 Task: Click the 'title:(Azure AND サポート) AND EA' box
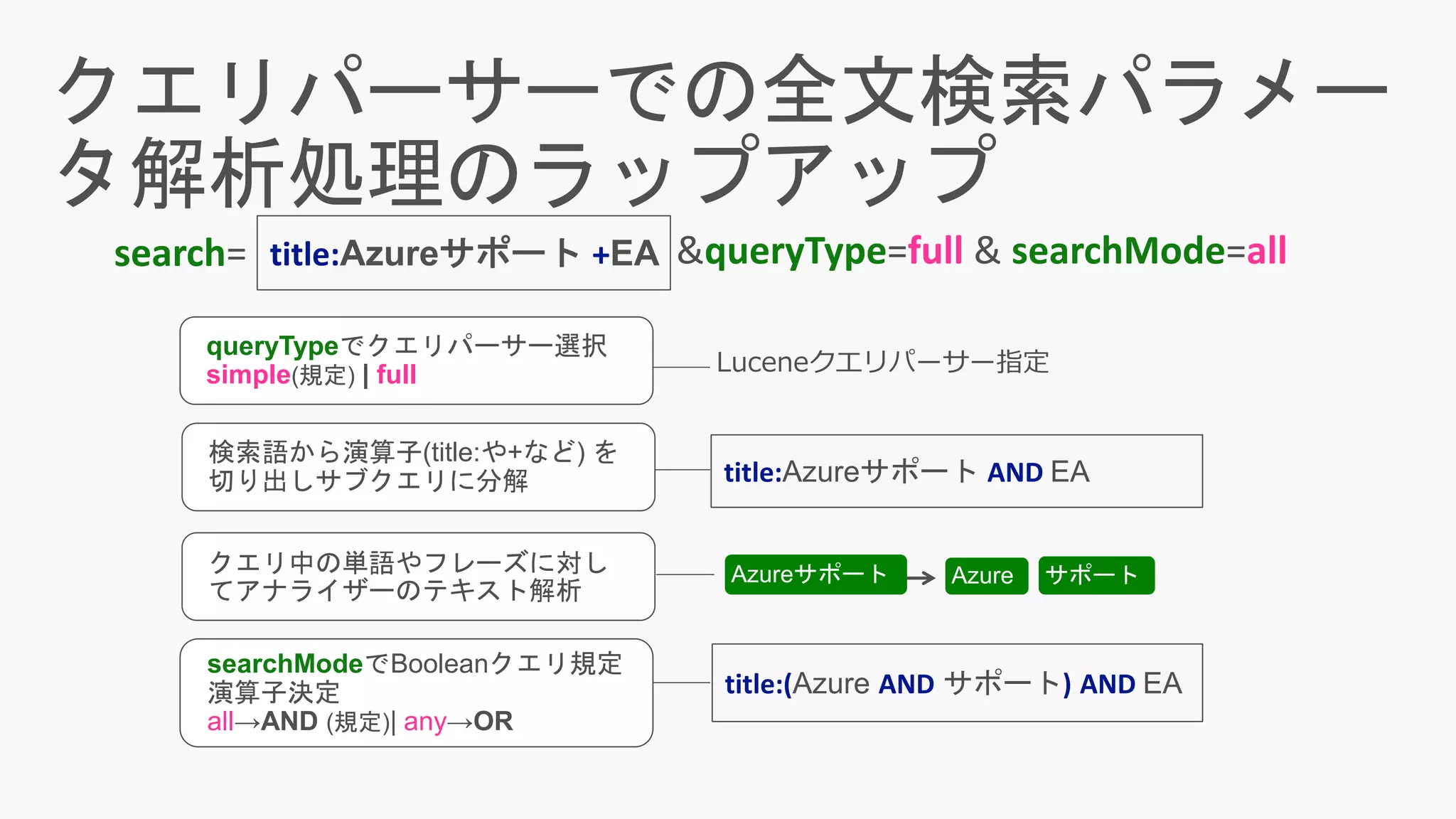(957, 683)
